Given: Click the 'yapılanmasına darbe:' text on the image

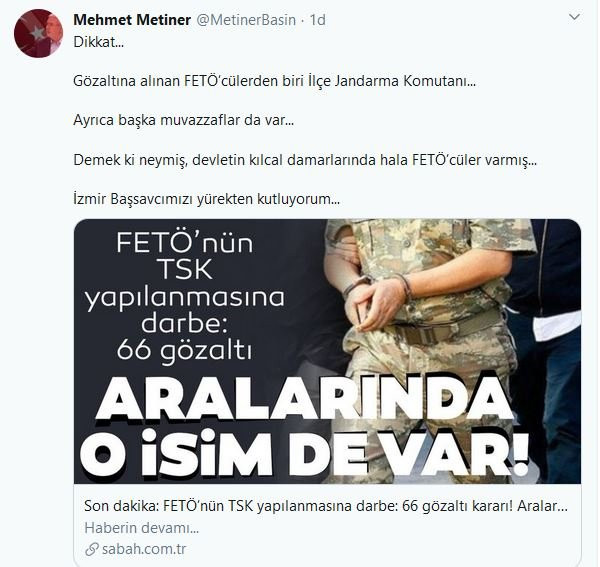Looking at the screenshot, I should pyautogui.click(x=184, y=311).
